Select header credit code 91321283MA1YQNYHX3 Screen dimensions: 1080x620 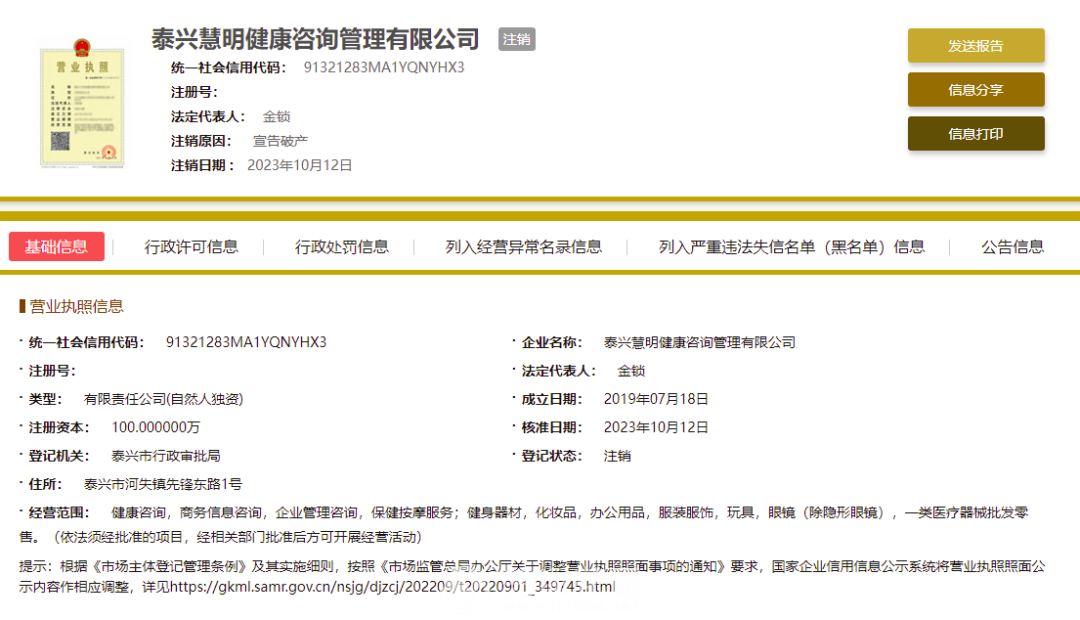[x=384, y=68]
